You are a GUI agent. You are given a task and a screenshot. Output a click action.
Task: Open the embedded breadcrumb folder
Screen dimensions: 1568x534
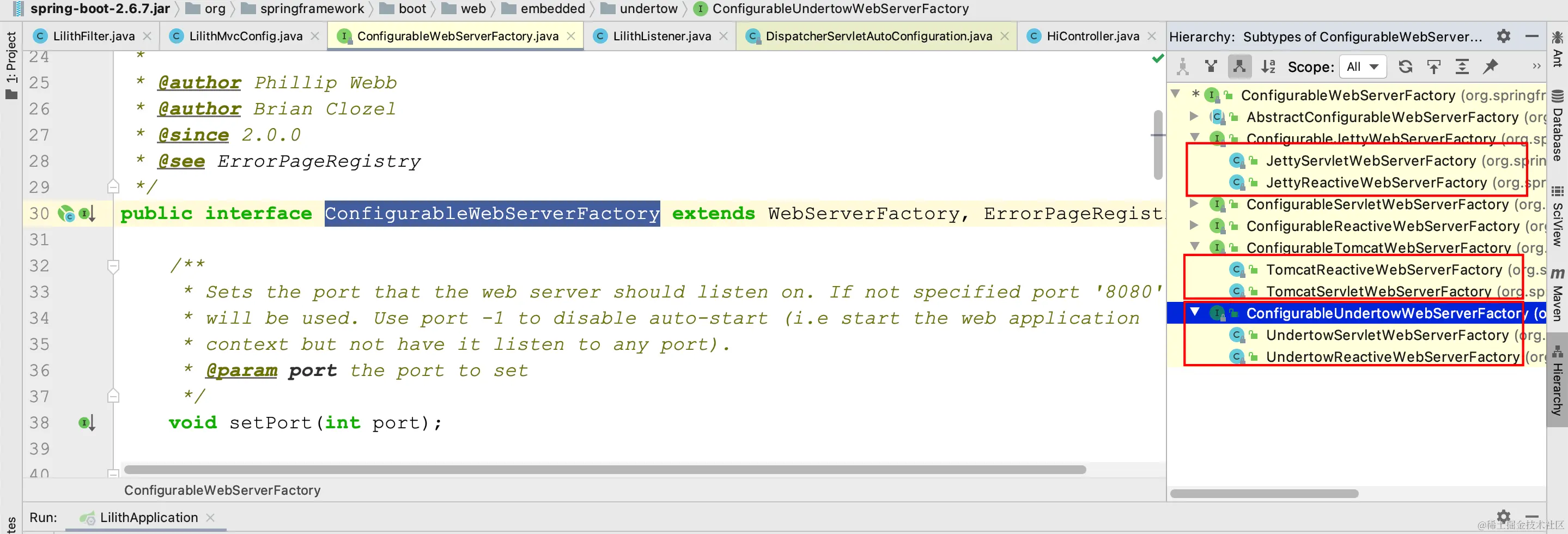(x=543, y=9)
